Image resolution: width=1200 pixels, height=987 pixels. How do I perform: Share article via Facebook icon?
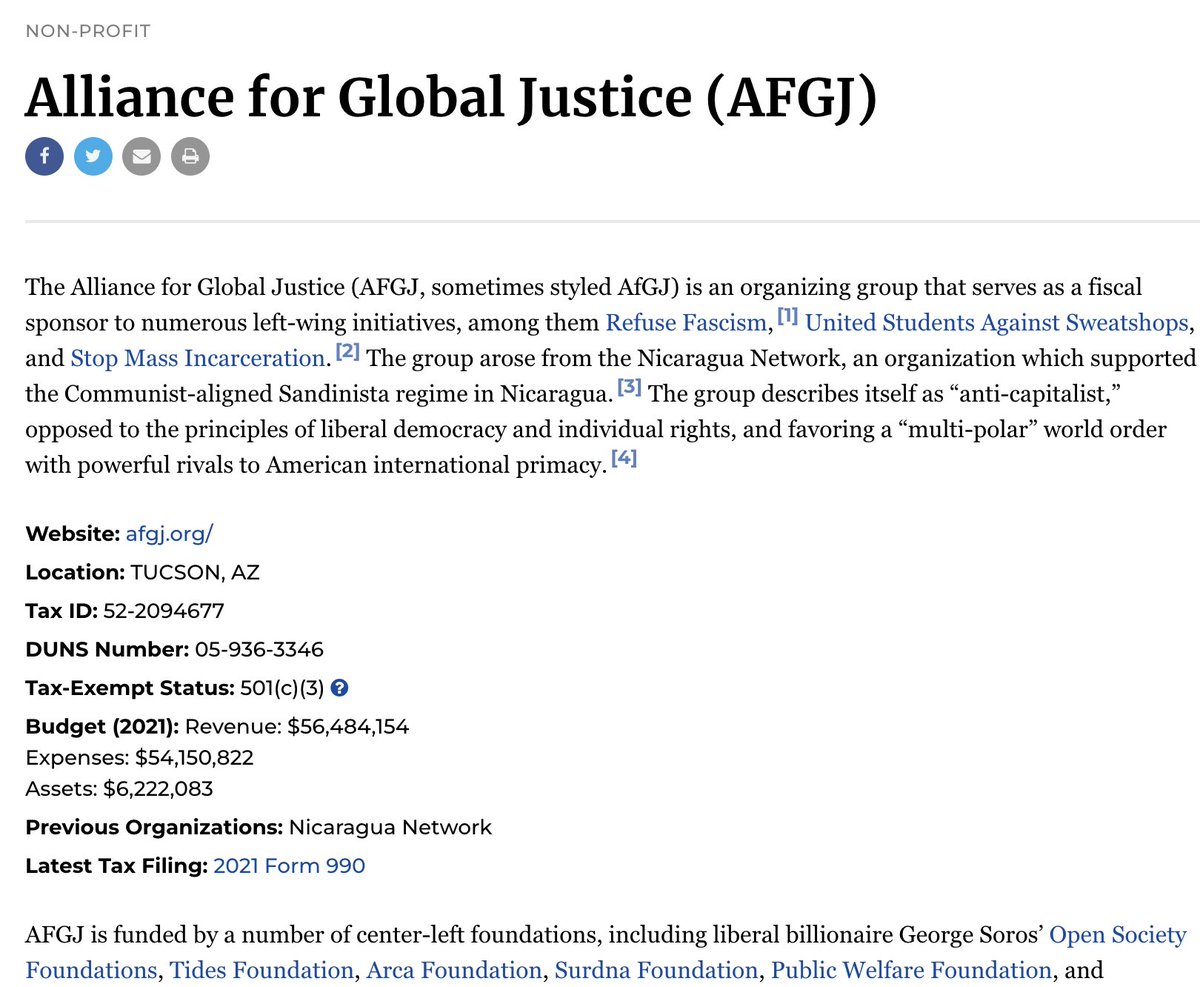coord(44,156)
